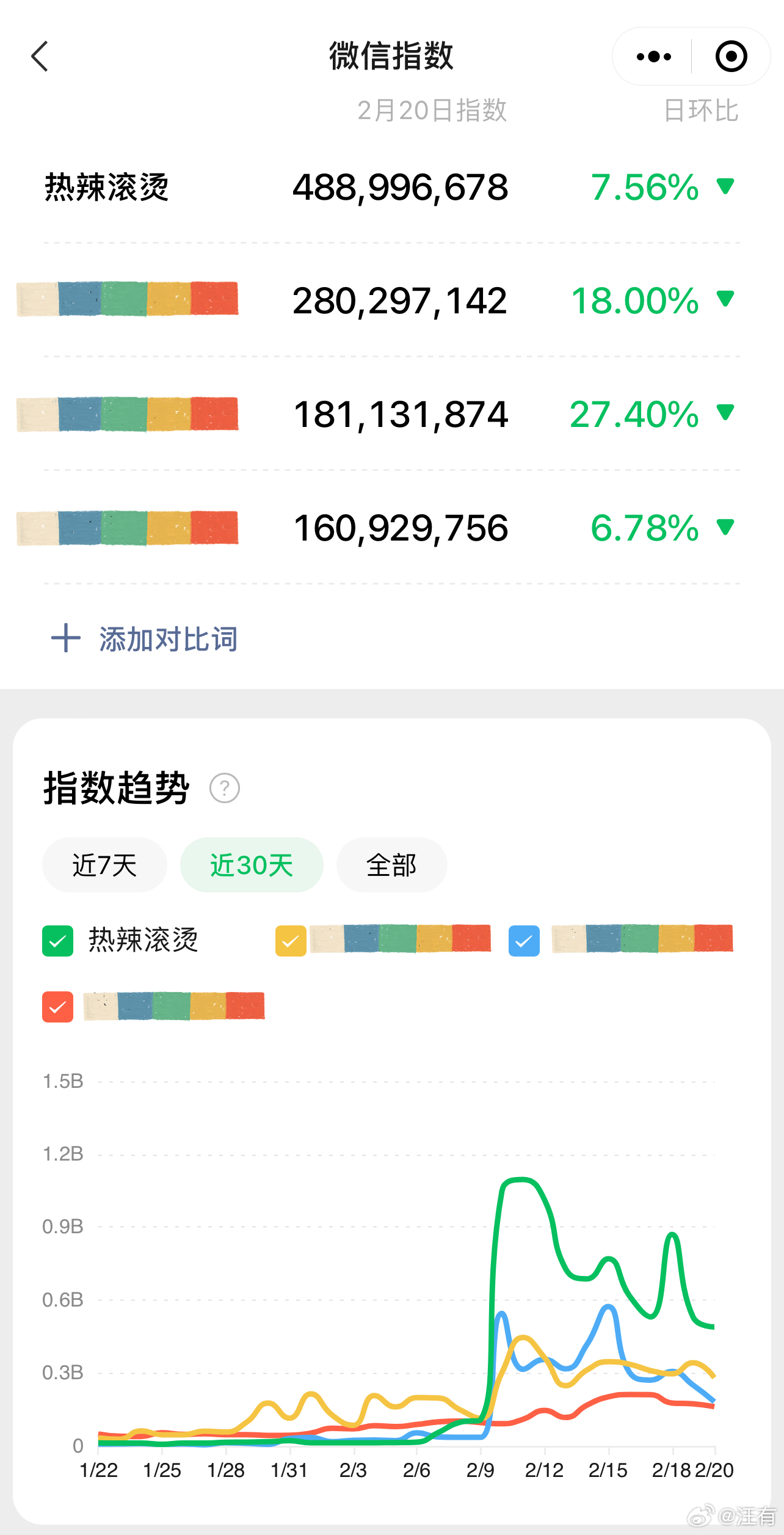Click the 0.9B y-axis label
This screenshot has height=1535, width=784.
coord(63,1227)
